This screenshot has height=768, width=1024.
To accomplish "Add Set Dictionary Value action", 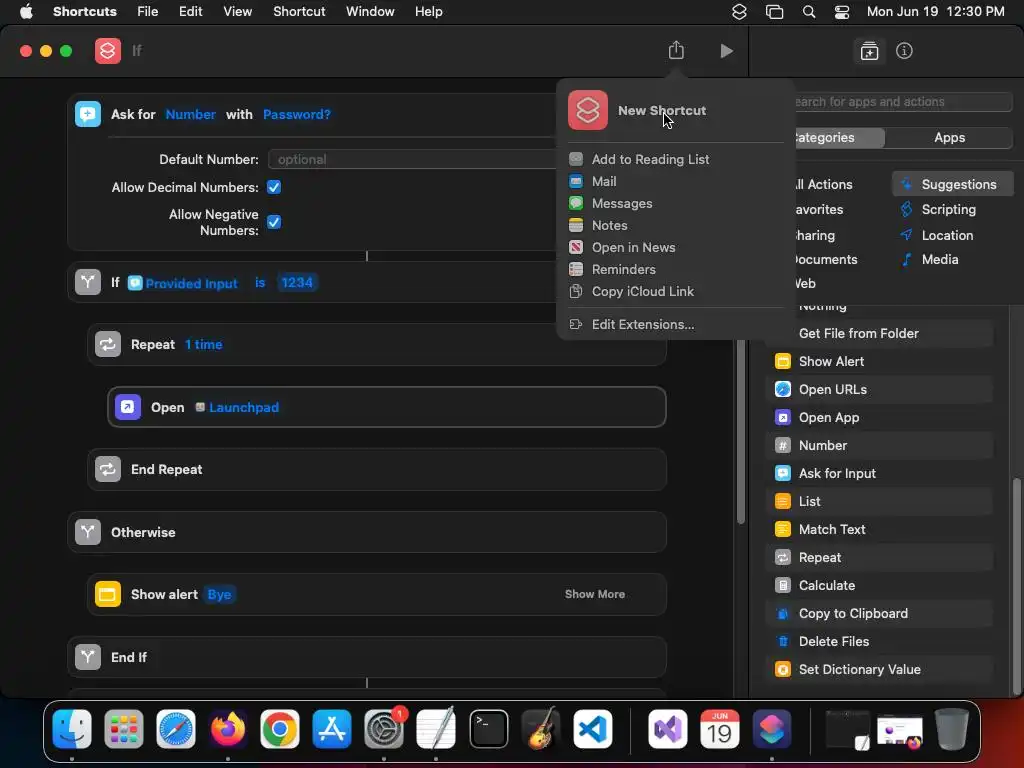I will [x=879, y=670].
